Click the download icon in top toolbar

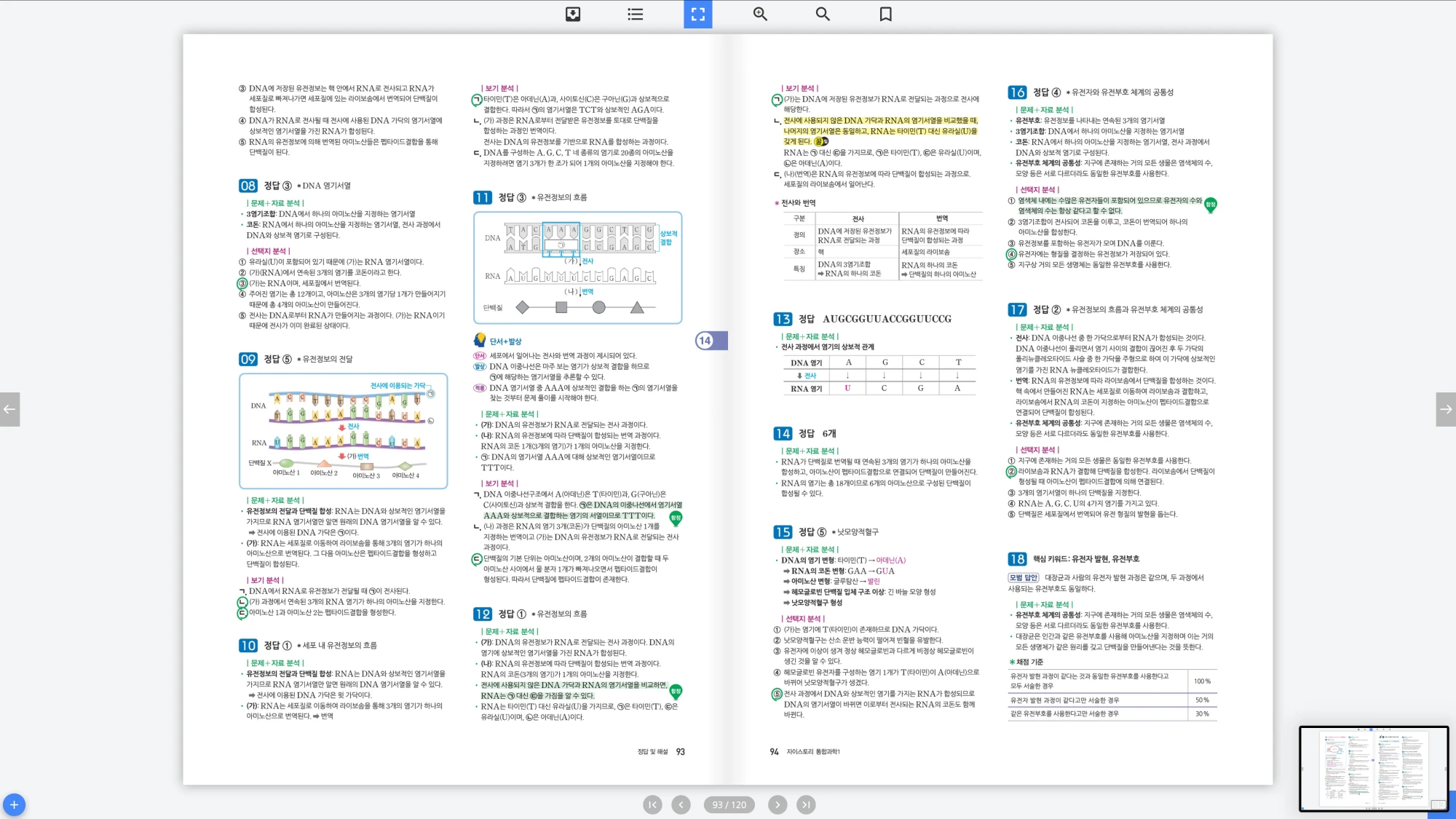tap(573, 14)
